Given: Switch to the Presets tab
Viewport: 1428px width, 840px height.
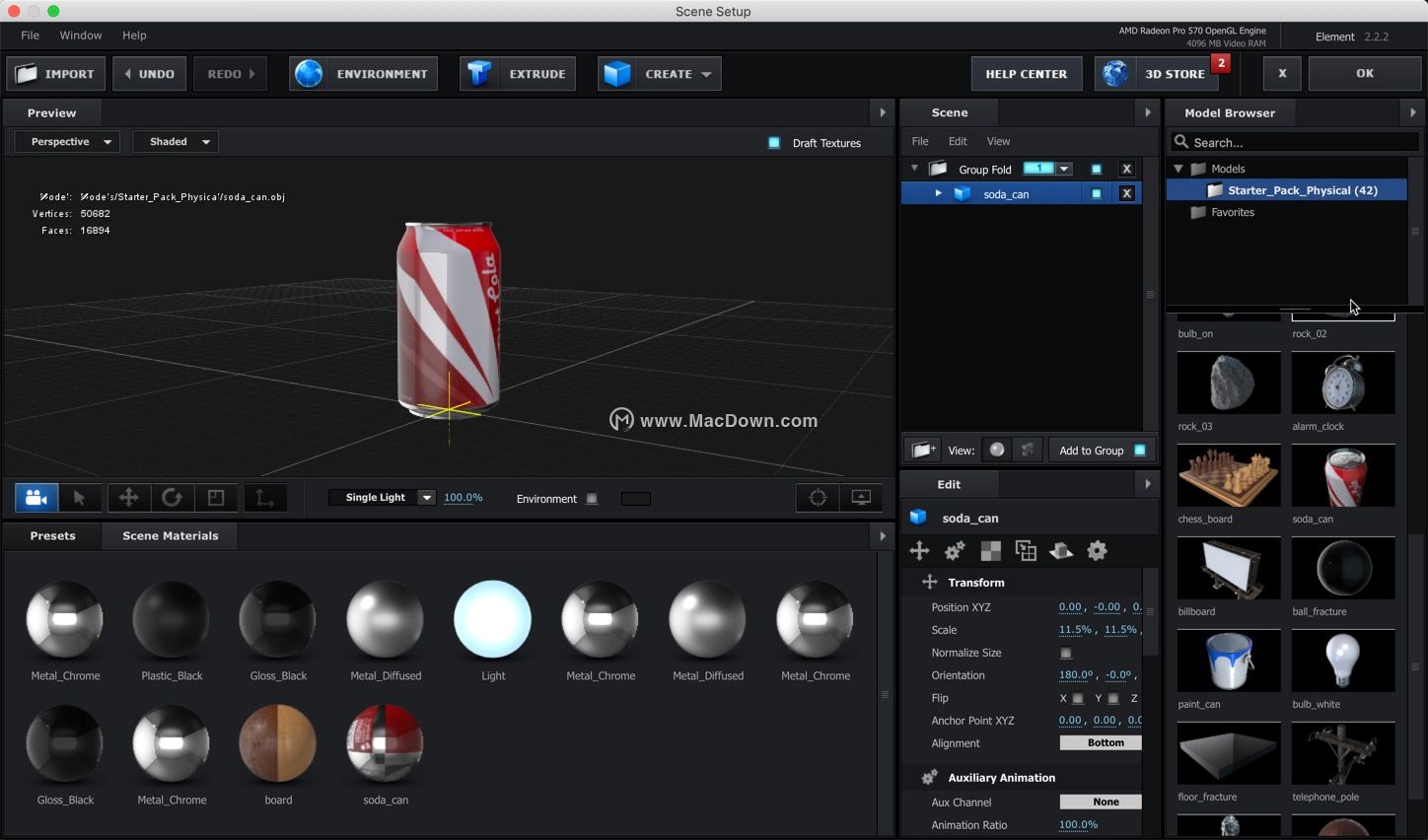Looking at the screenshot, I should pyautogui.click(x=52, y=535).
